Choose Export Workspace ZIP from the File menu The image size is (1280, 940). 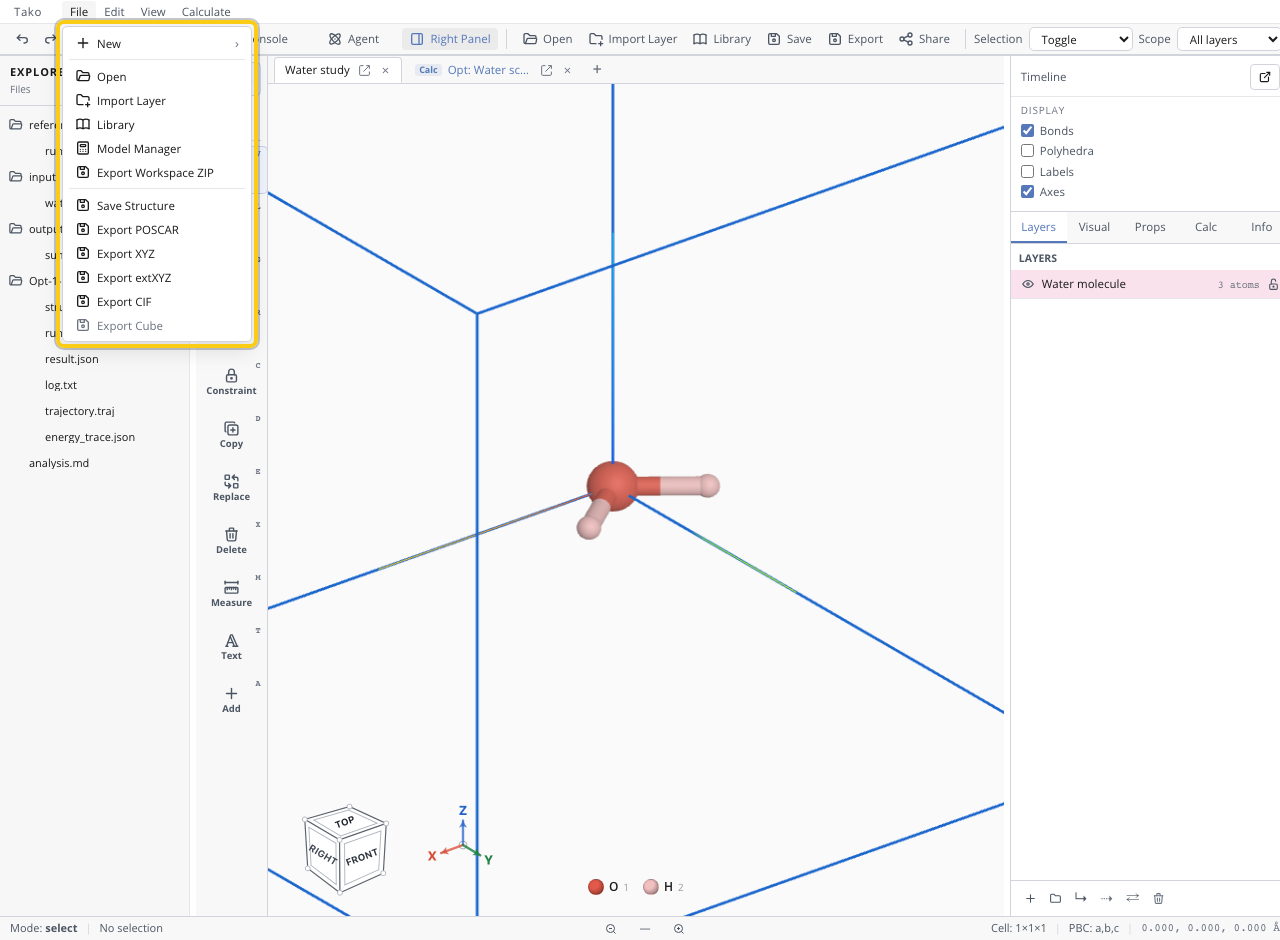(157, 173)
